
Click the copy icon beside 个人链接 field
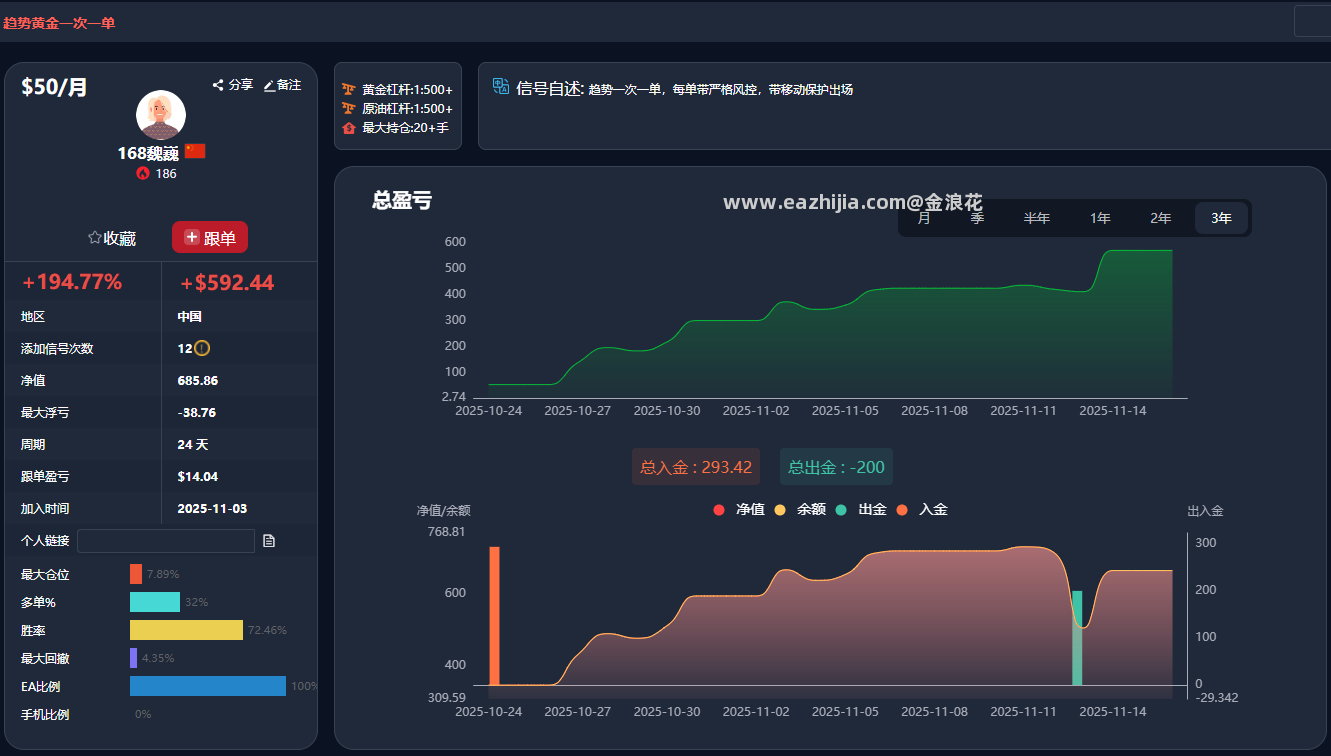pos(269,541)
